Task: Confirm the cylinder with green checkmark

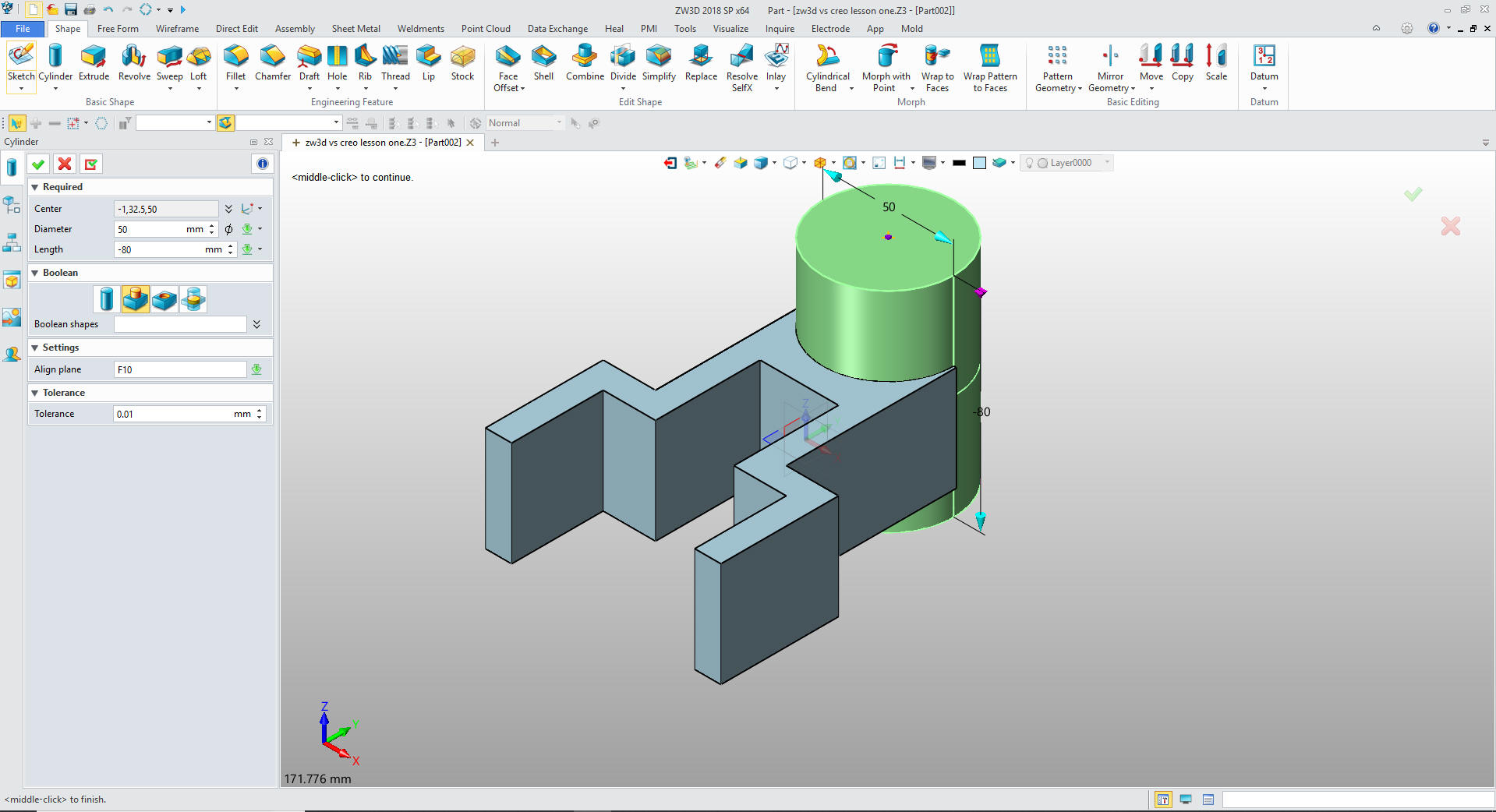Action: tap(38, 164)
